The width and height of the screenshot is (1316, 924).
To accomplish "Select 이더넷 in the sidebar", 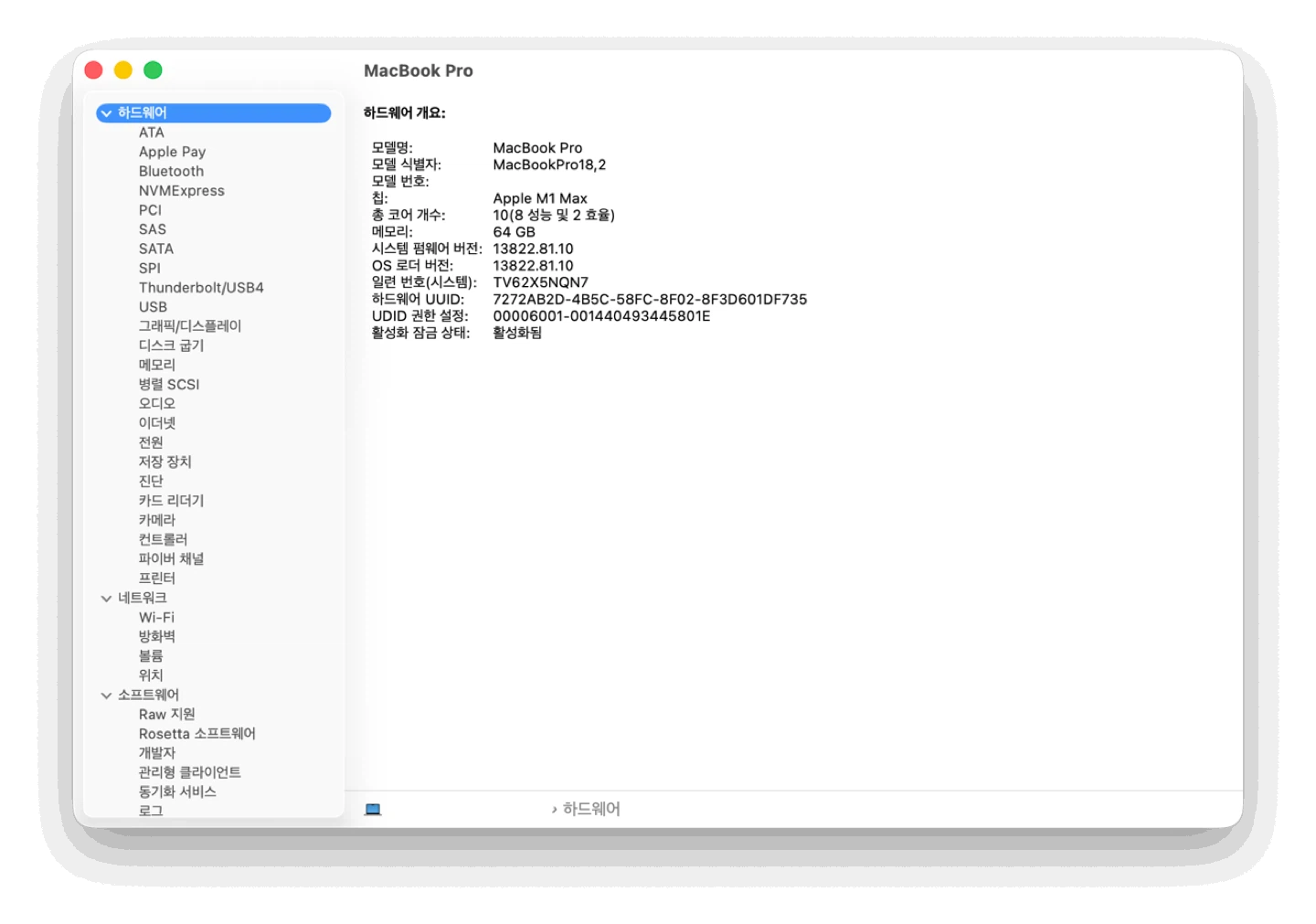I will [157, 423].
